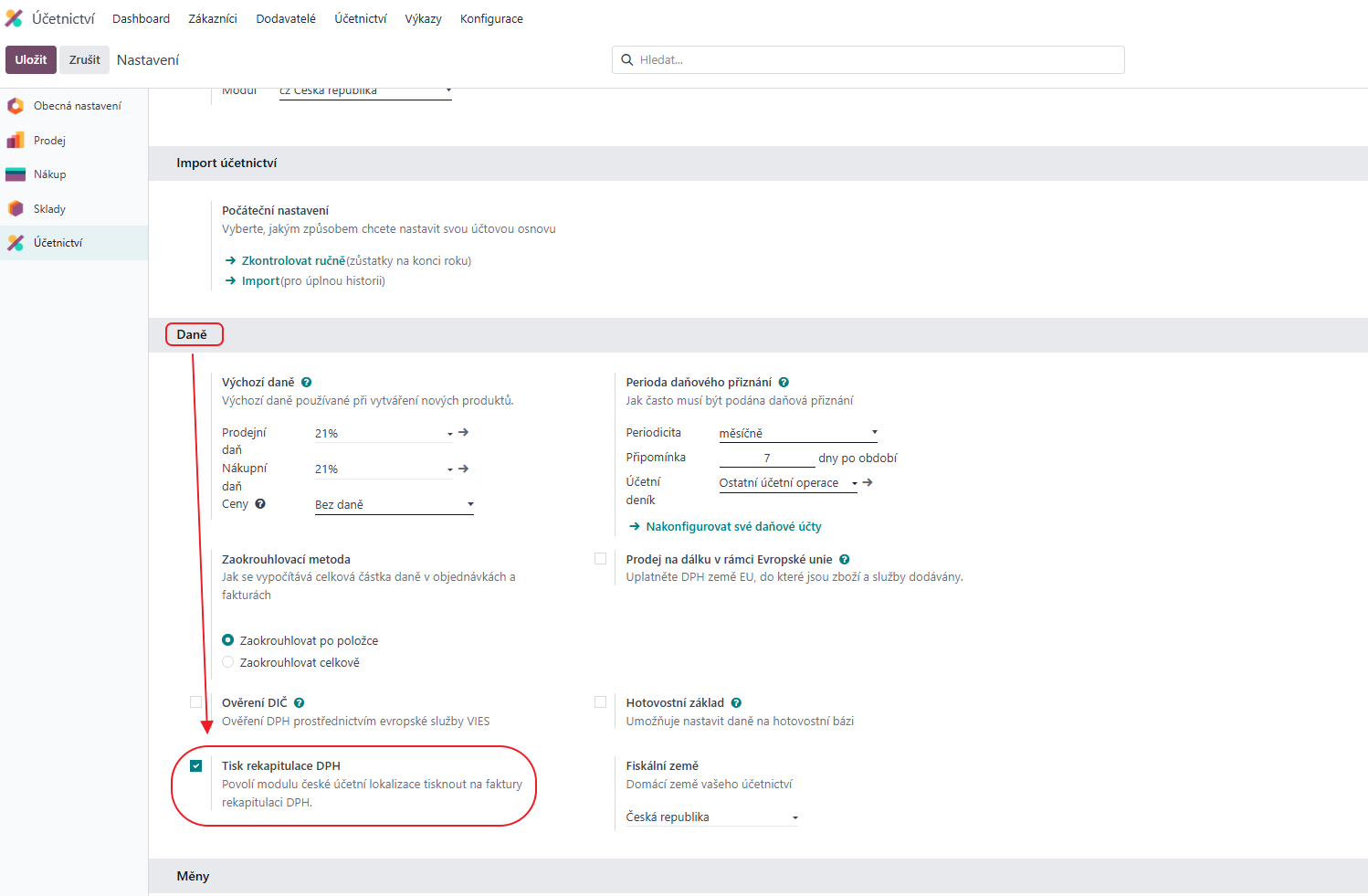1368x896 pixels.
Task: Click arrow link next to Účetní deník
Action: [868, 482]
